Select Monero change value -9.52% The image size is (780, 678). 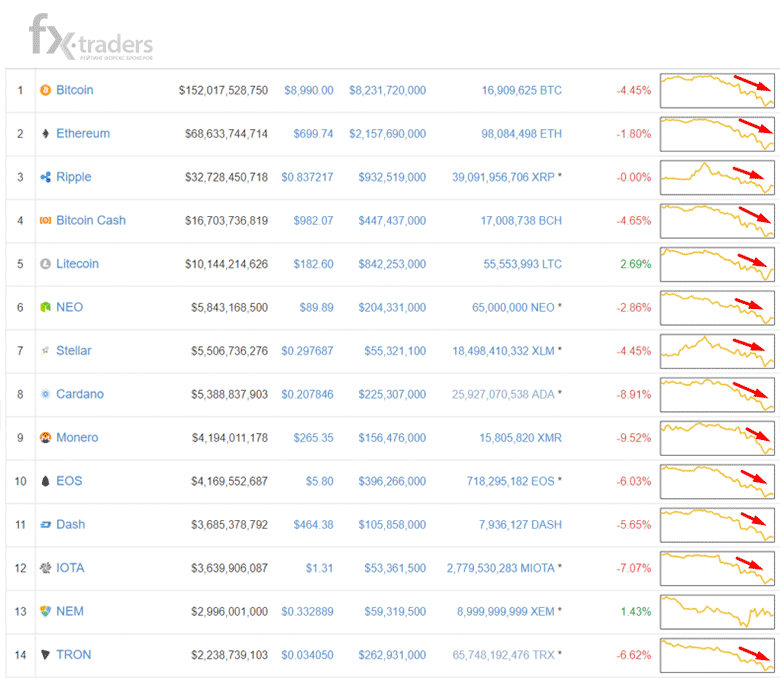coord(634,437)
